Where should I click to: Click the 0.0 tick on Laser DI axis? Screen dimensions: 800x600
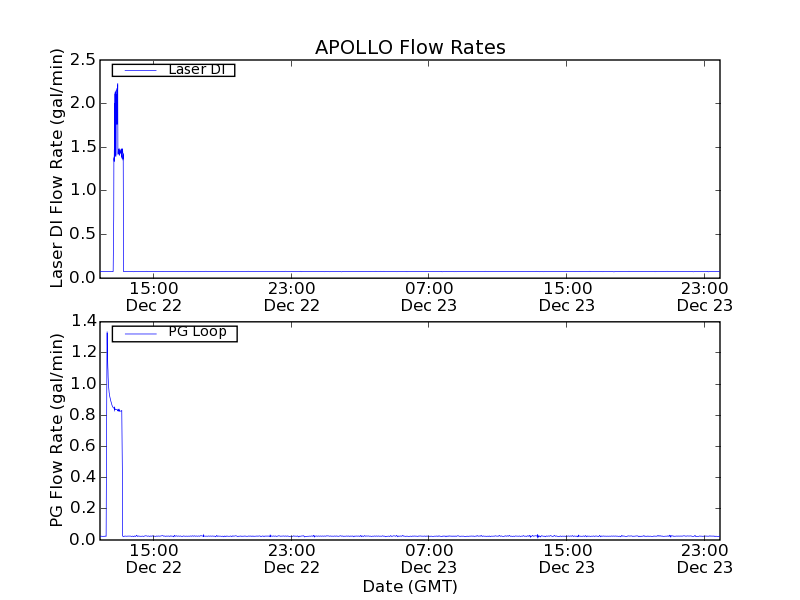pyautogui.click(x=83, y=278)
